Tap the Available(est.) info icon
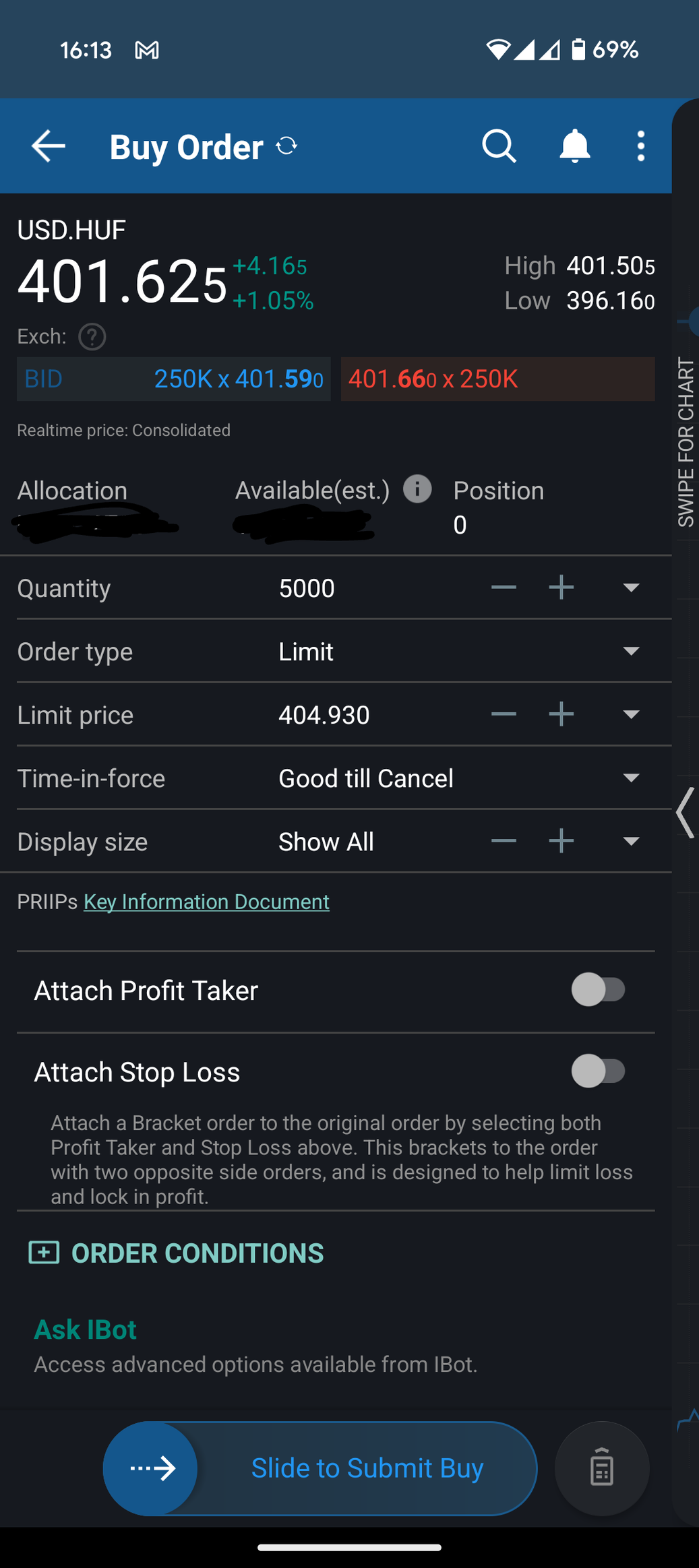This screenshot has height=1568, width=699. click(417, 489)
